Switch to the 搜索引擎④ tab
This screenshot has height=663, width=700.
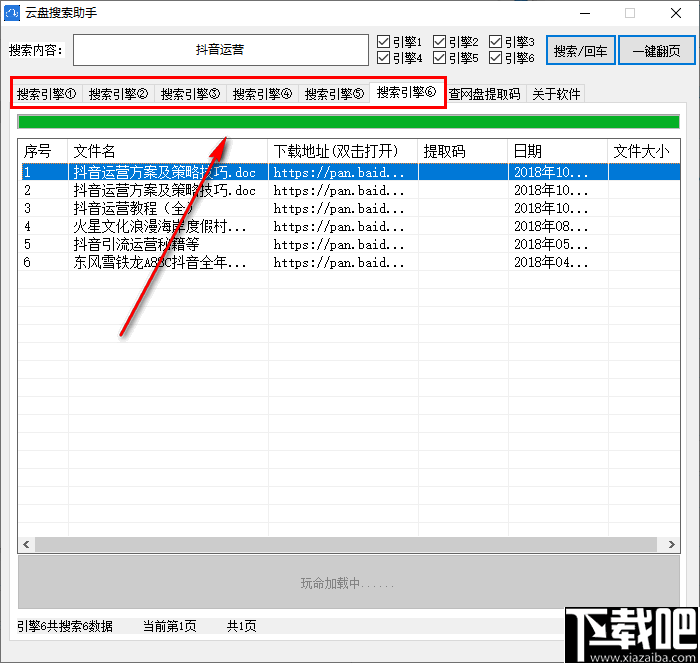(262, 94)
